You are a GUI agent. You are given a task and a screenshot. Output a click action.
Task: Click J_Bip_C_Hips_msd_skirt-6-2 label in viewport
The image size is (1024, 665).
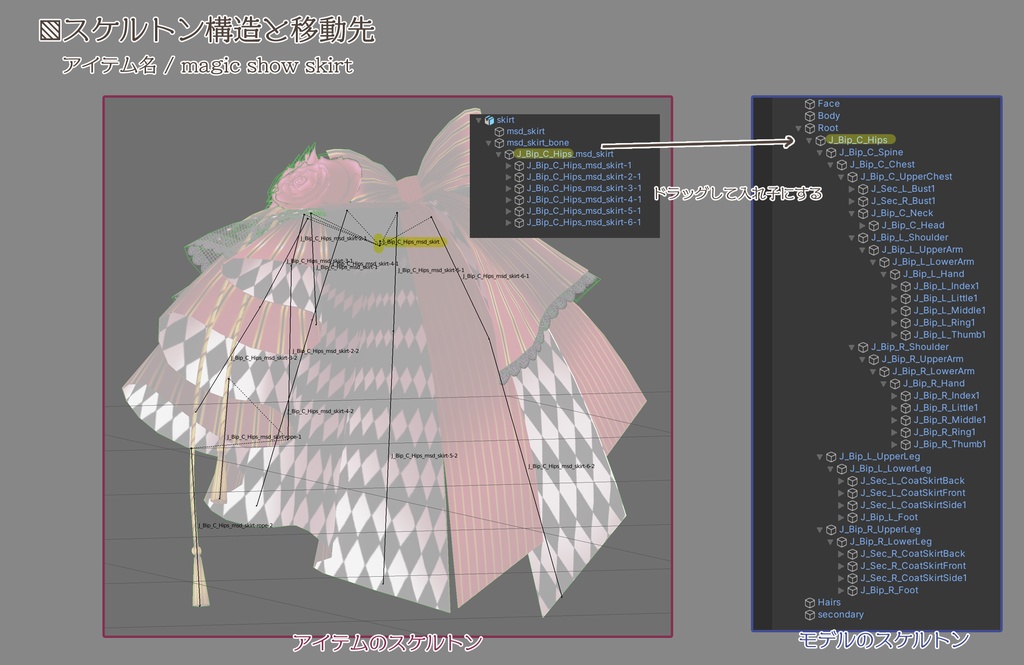561,466
